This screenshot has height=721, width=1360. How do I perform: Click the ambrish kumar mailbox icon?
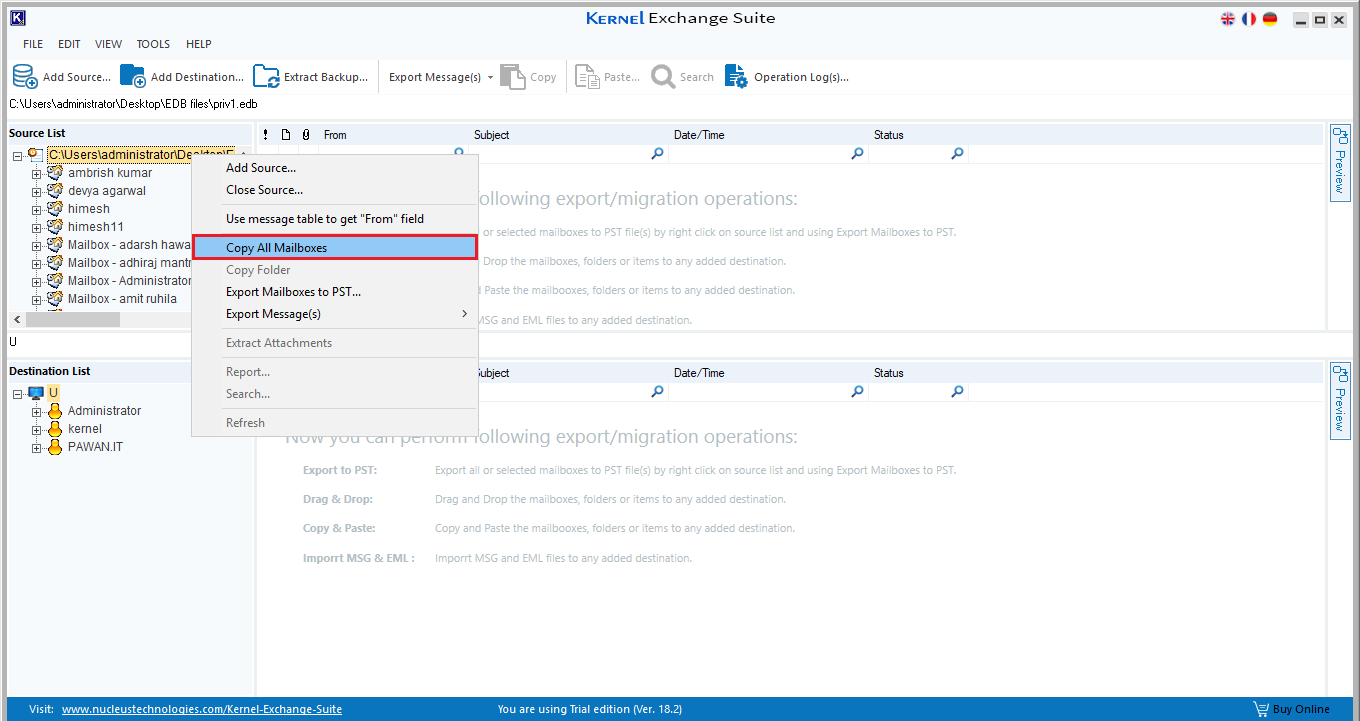pos(55,173)
